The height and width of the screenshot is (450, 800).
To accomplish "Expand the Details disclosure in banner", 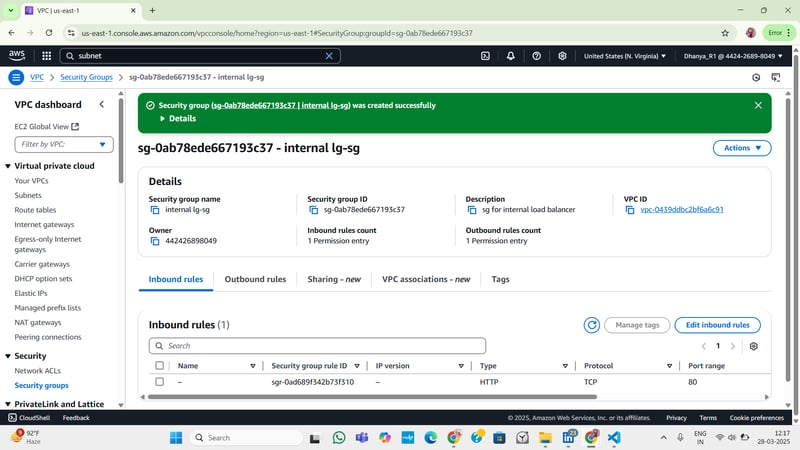I will (x=178, y=118).
